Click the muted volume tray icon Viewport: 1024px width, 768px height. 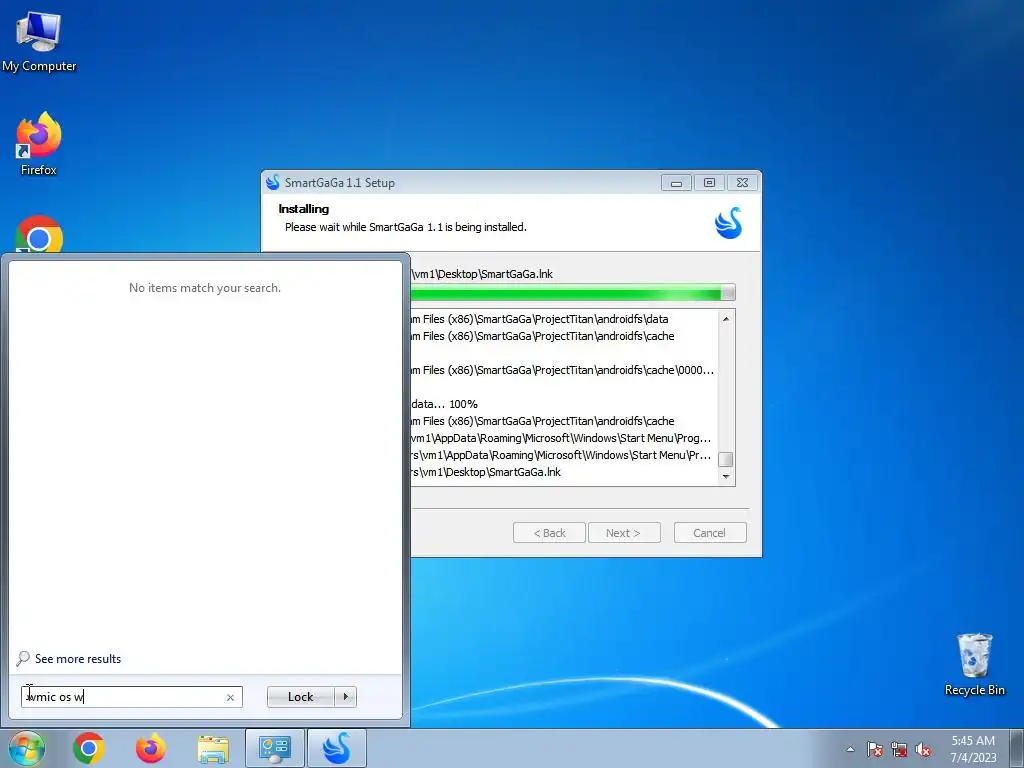pos(923,750)
